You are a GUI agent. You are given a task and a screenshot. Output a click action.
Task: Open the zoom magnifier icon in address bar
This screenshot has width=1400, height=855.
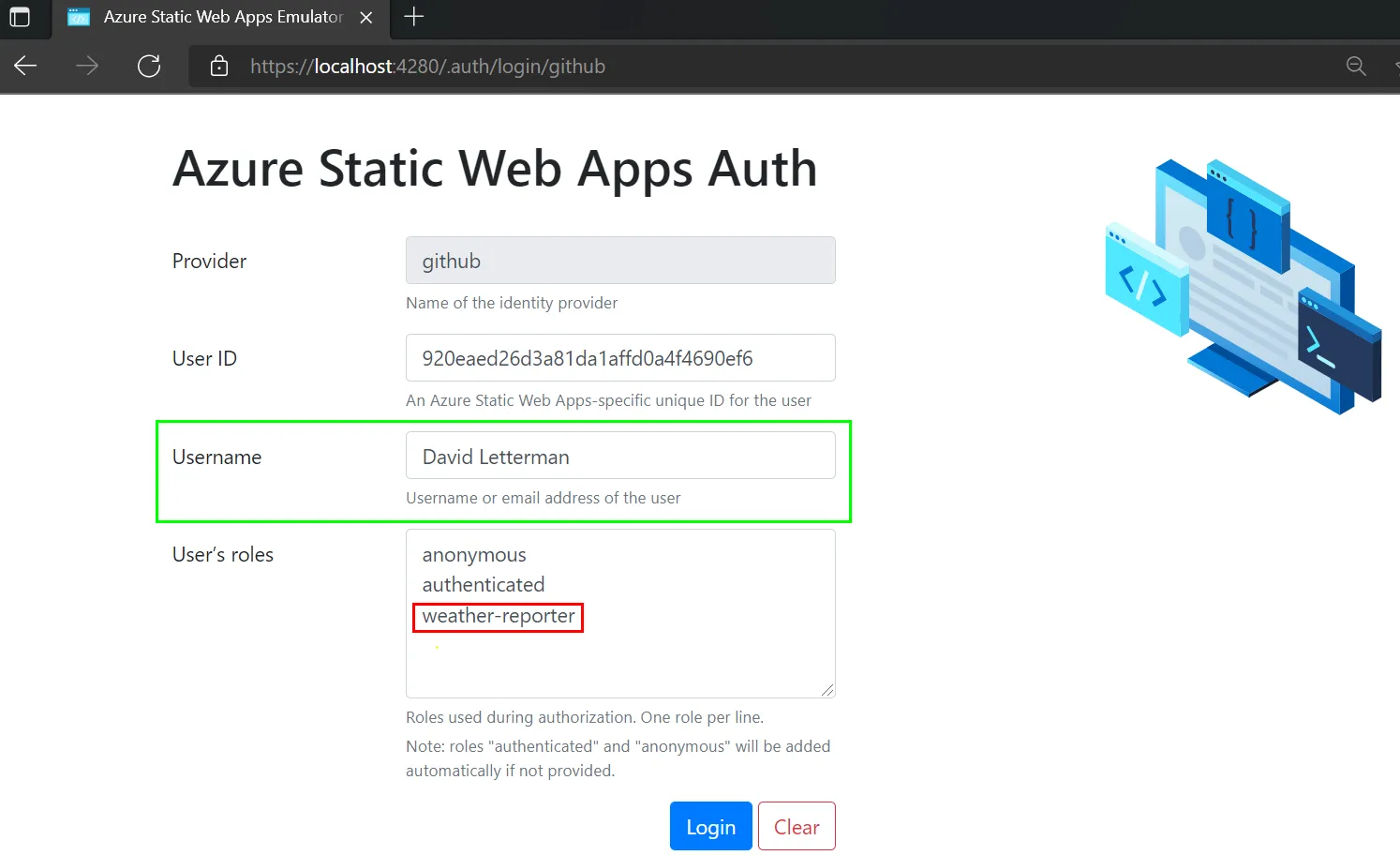pos(1355,66)
